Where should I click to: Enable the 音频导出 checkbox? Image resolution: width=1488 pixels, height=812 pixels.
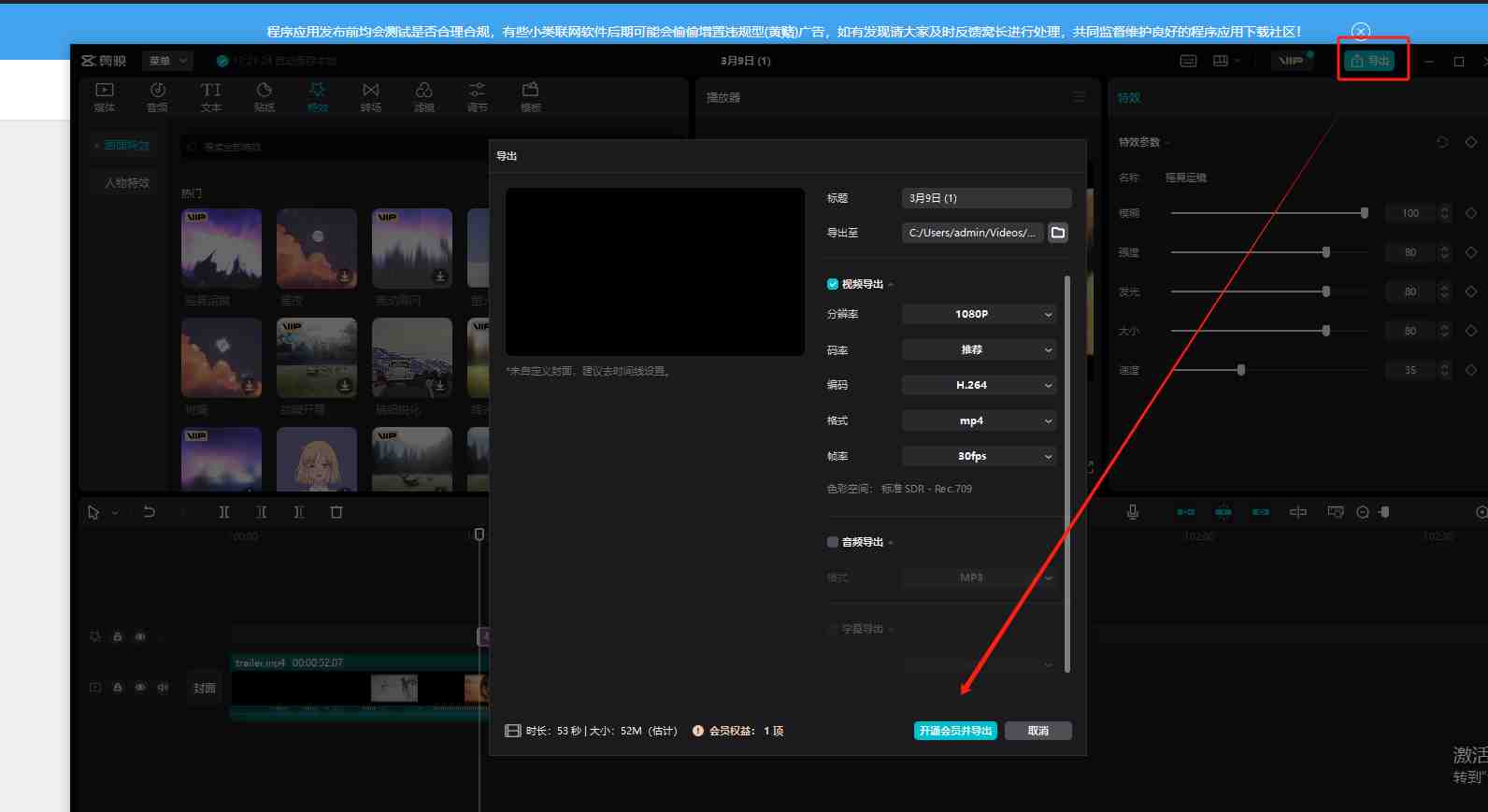coord(833,542)
